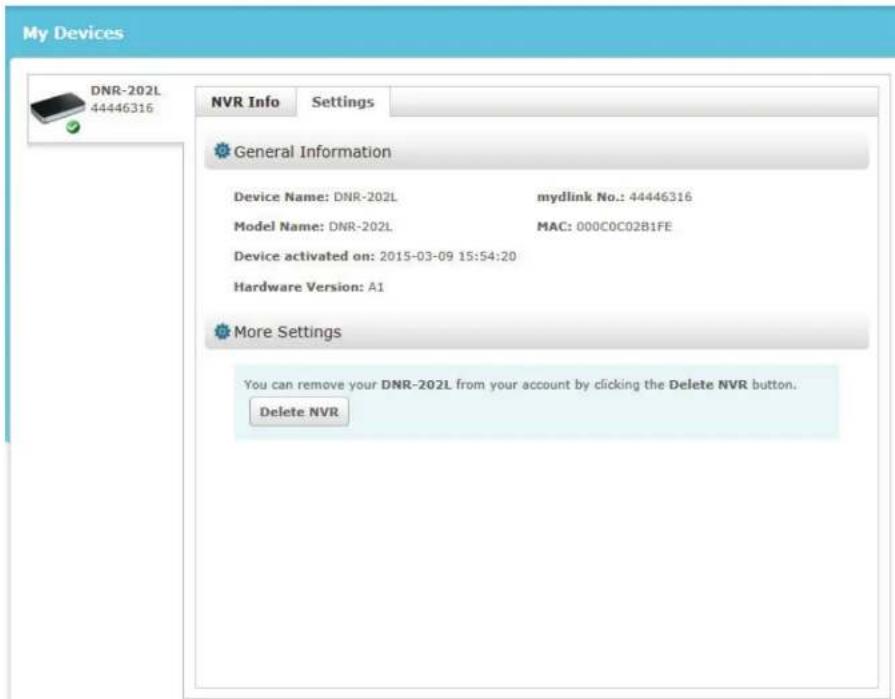The image size is (895, 699).
Task: Switch to the Settings tab
Action: (343, 102)
